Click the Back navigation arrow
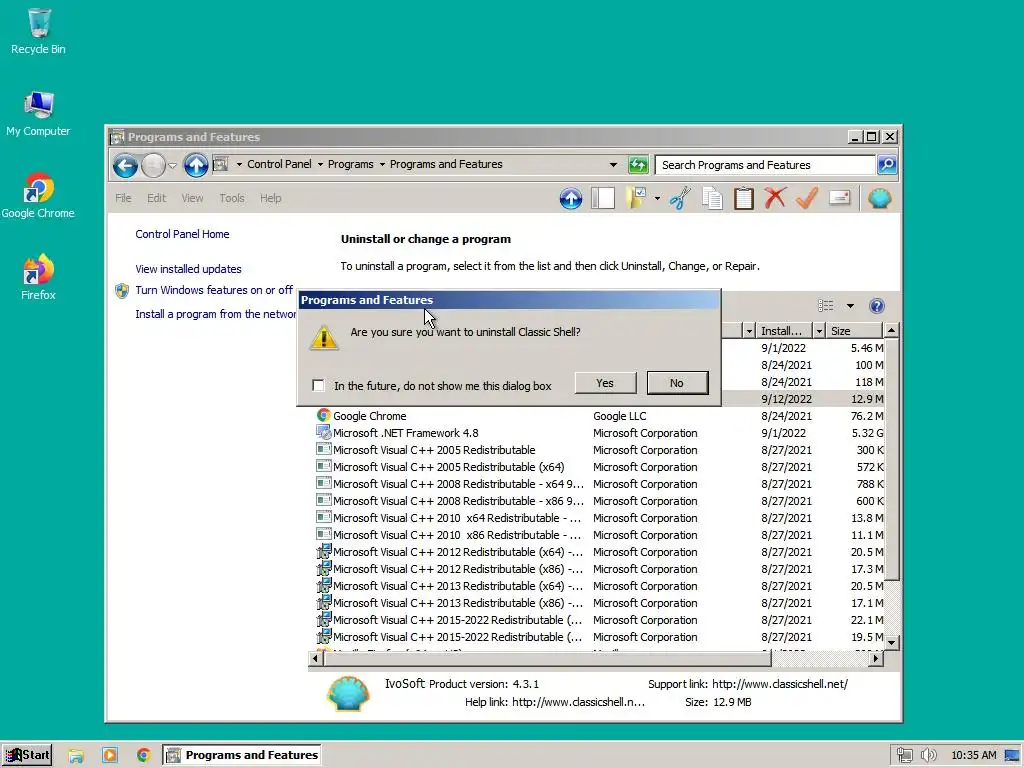1024x768 pixels. click(125, 165)
